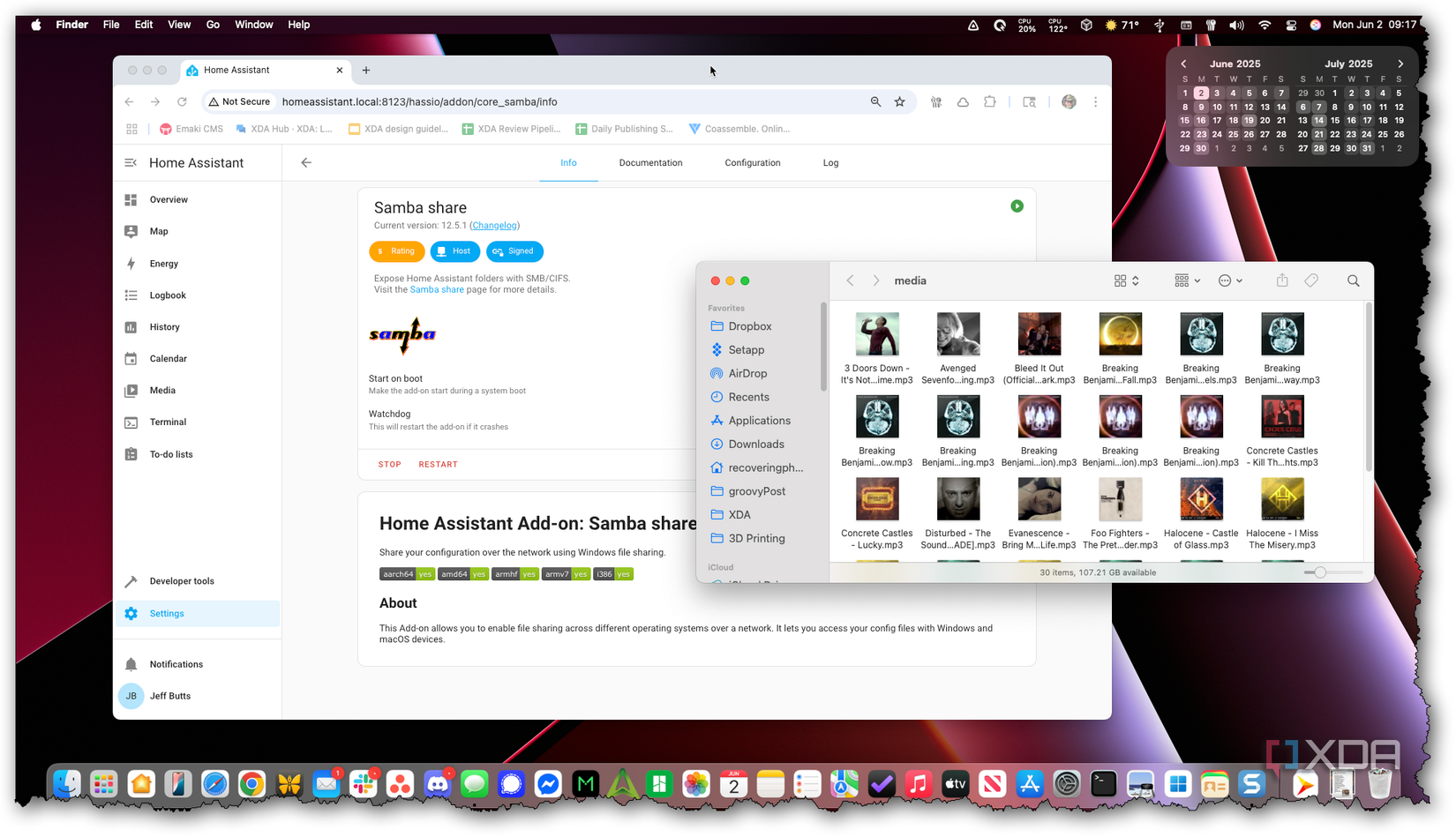
Task: Click the icon size slider in Finder
Action: pyautogui.click(x=1322, y=572)
